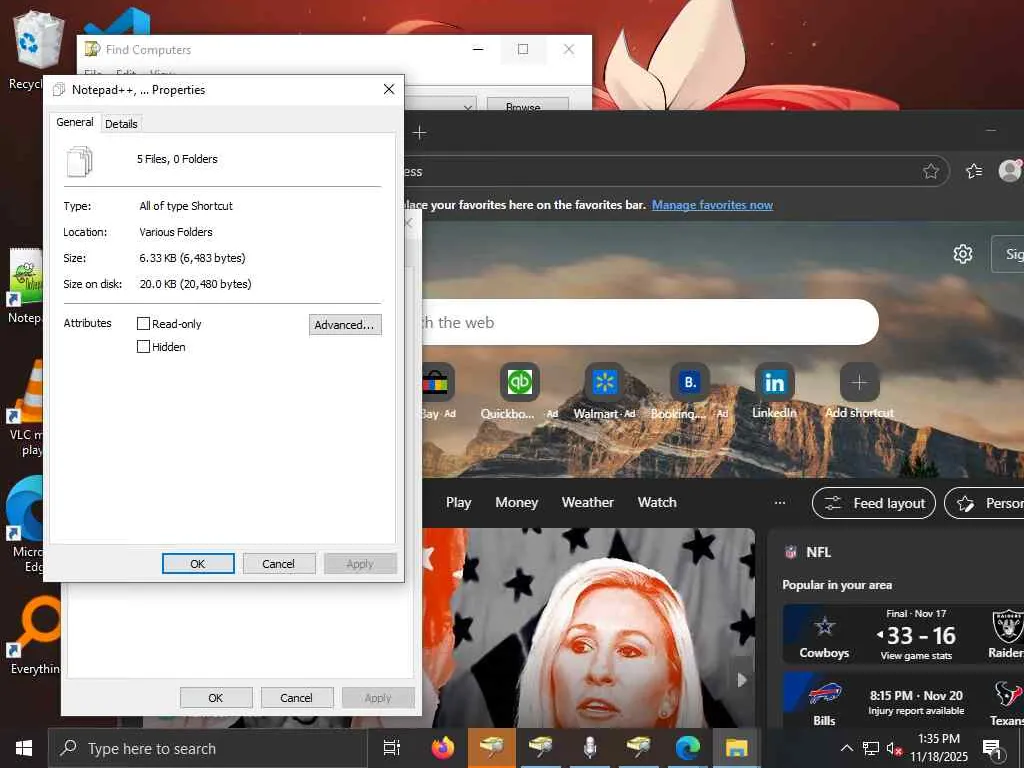Open the Watch feed tab
The width and height of the screenshot is (1024, 768).
coord(657,503)
